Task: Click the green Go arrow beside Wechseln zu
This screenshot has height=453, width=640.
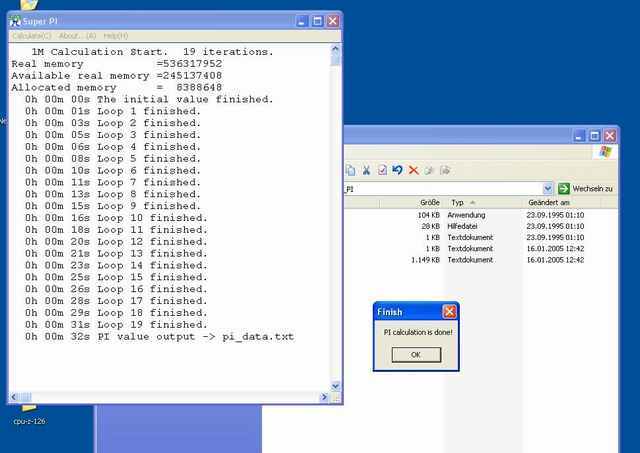Action: [x=564, y=189]
